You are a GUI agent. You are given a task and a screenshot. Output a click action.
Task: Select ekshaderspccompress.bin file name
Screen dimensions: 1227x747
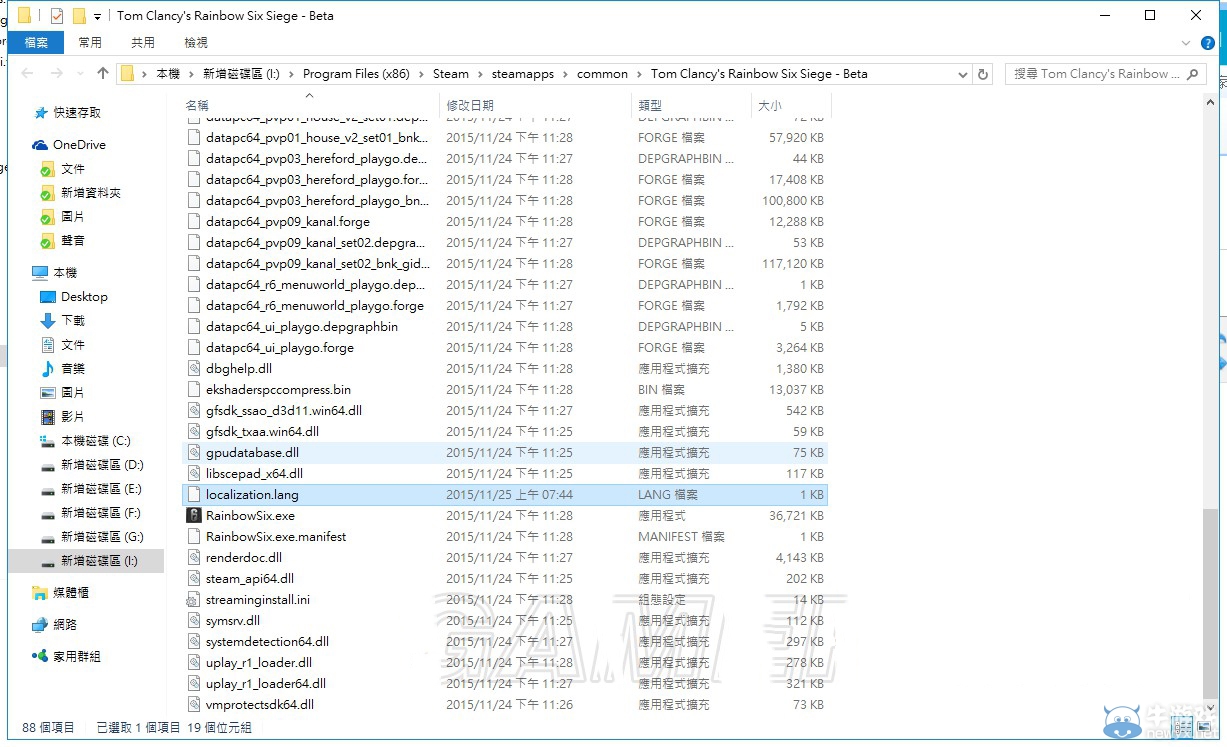278,390
